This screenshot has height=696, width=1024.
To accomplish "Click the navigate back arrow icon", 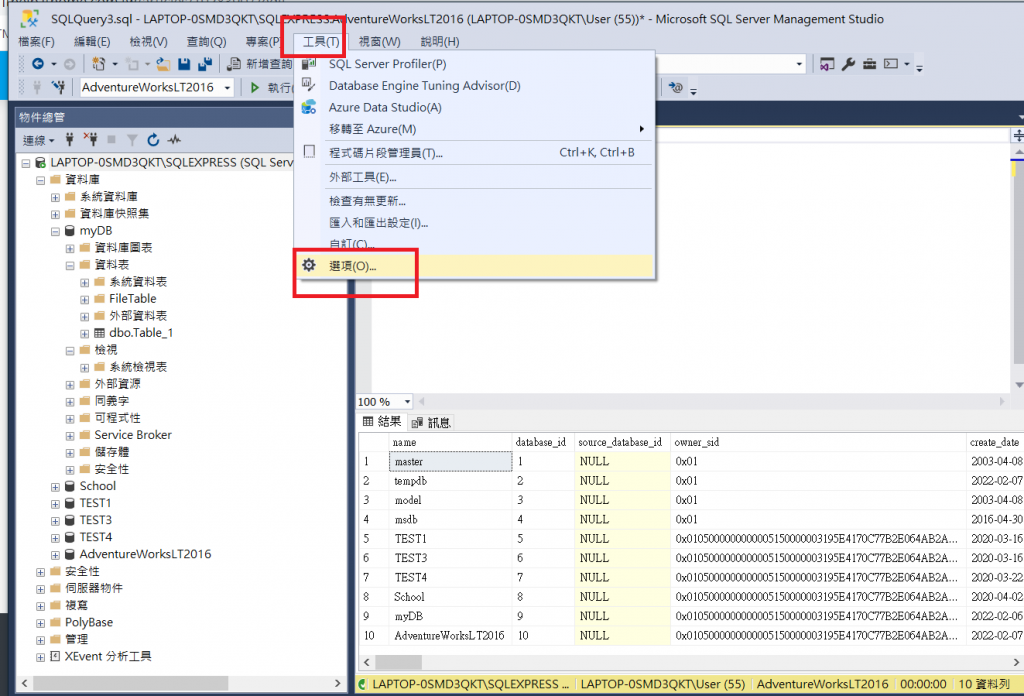I will tap(38, 64).
